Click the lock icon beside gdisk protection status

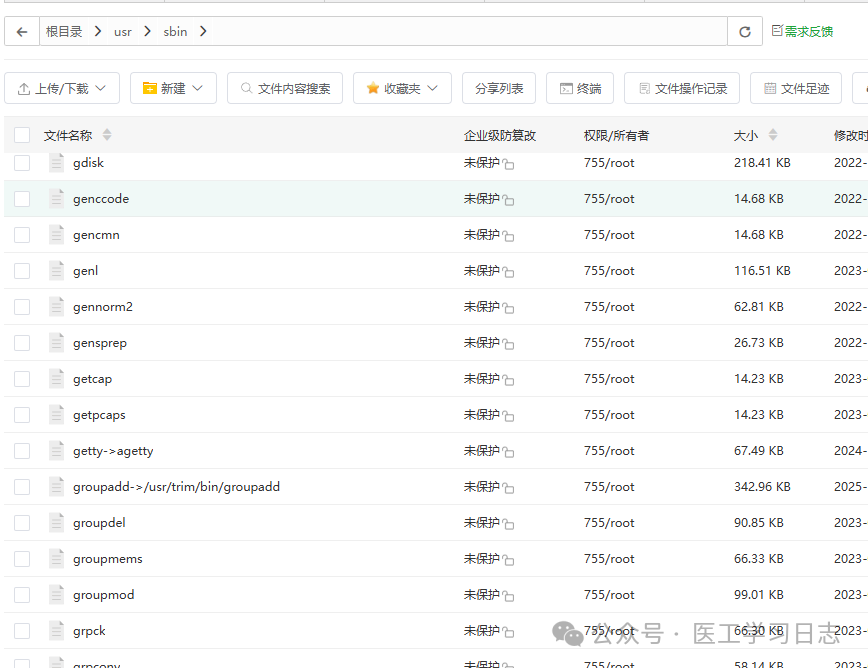[x=509, y=164]
